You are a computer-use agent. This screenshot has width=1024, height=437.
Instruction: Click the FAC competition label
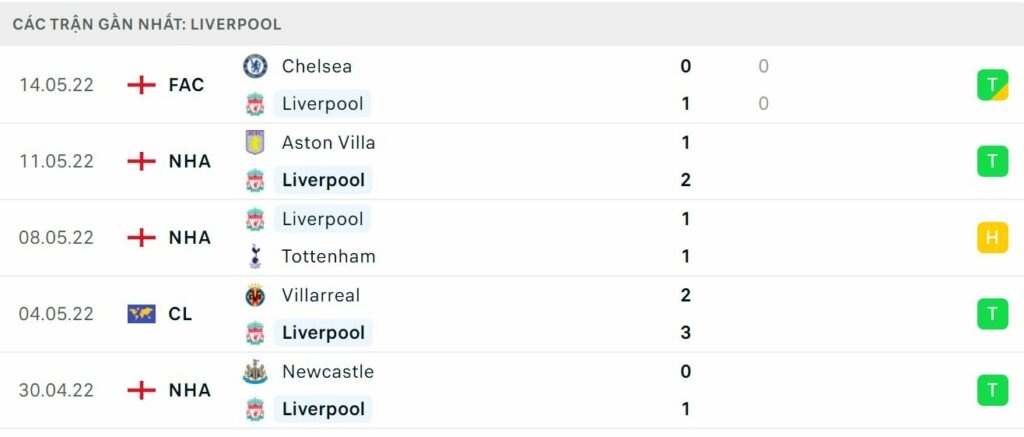pos(186,85)
